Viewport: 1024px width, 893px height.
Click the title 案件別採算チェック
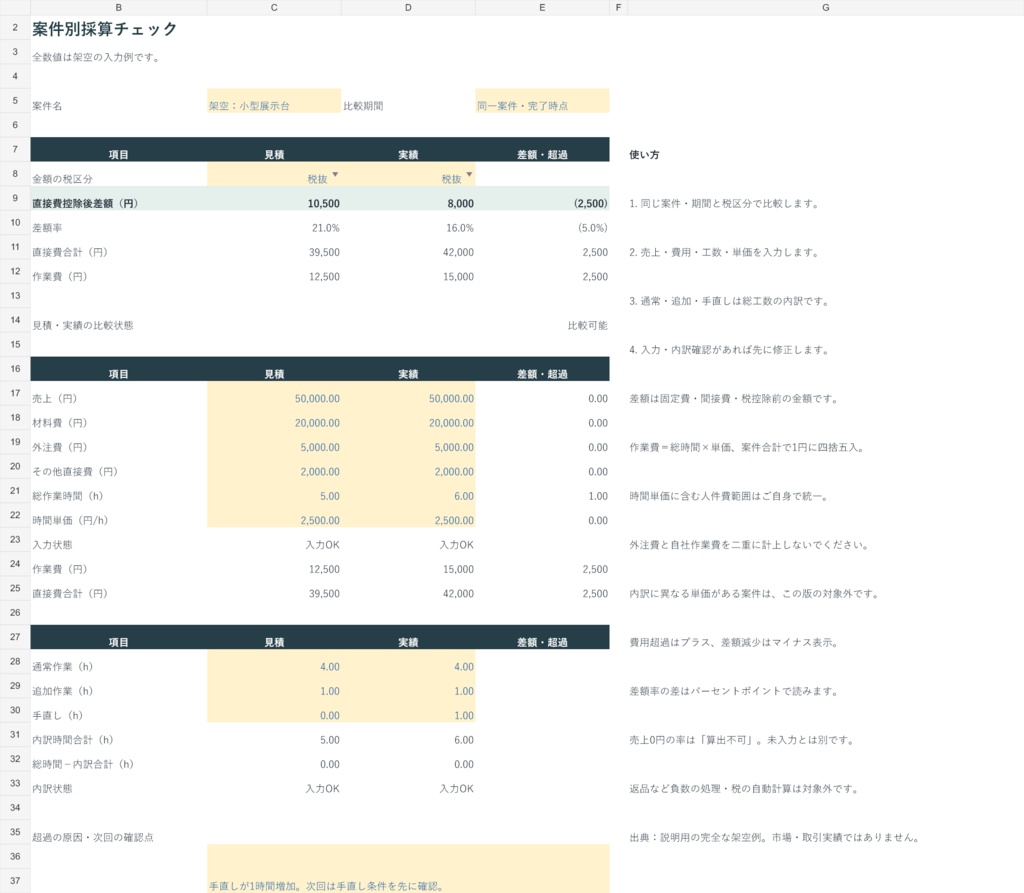(104, 29)
